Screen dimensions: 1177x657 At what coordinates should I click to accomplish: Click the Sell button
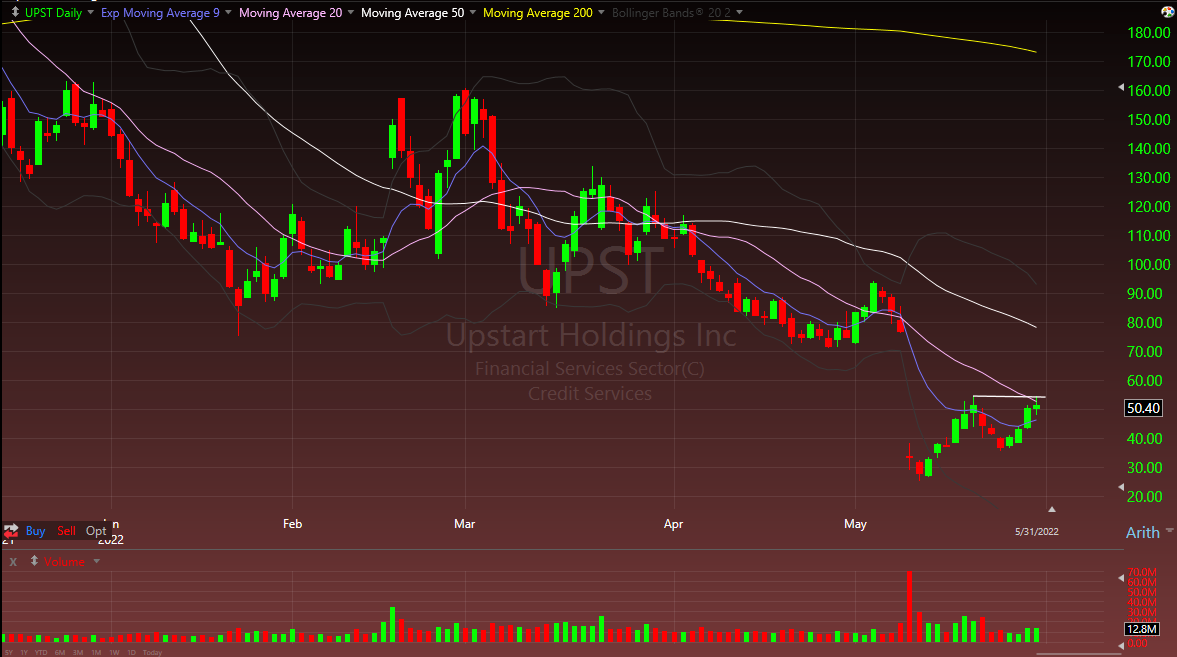point(66,531)
